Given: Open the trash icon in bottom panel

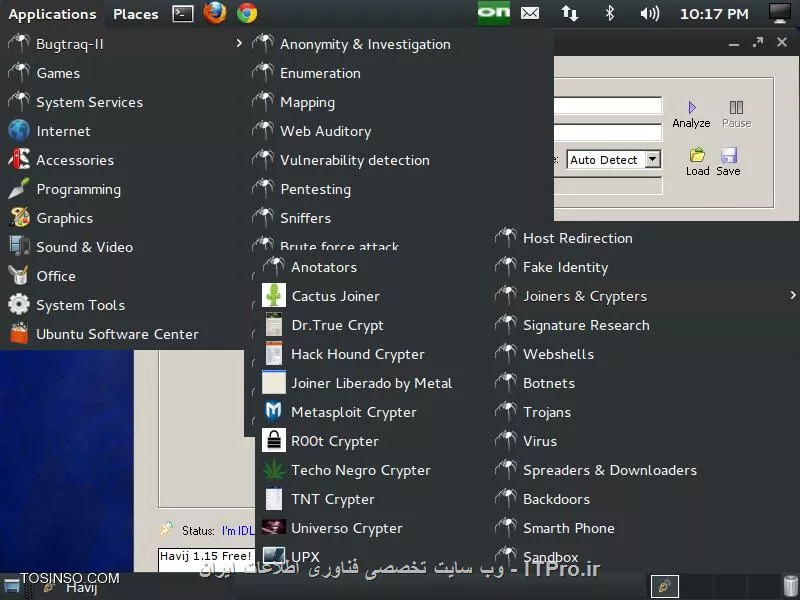Looking at the screenshot, I should coord(790,586).
